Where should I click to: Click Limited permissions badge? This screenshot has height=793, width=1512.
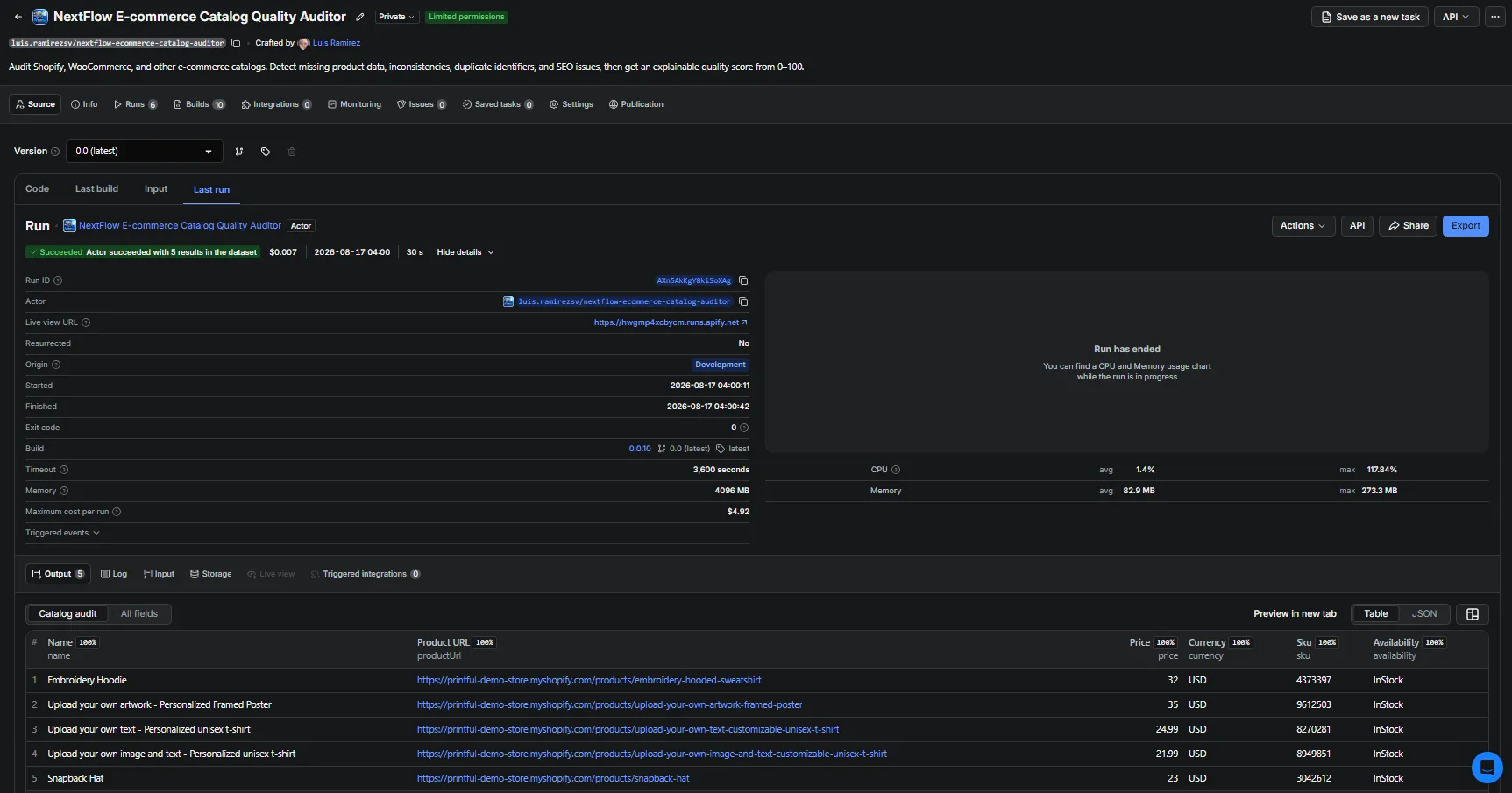[x=466, y=17]
